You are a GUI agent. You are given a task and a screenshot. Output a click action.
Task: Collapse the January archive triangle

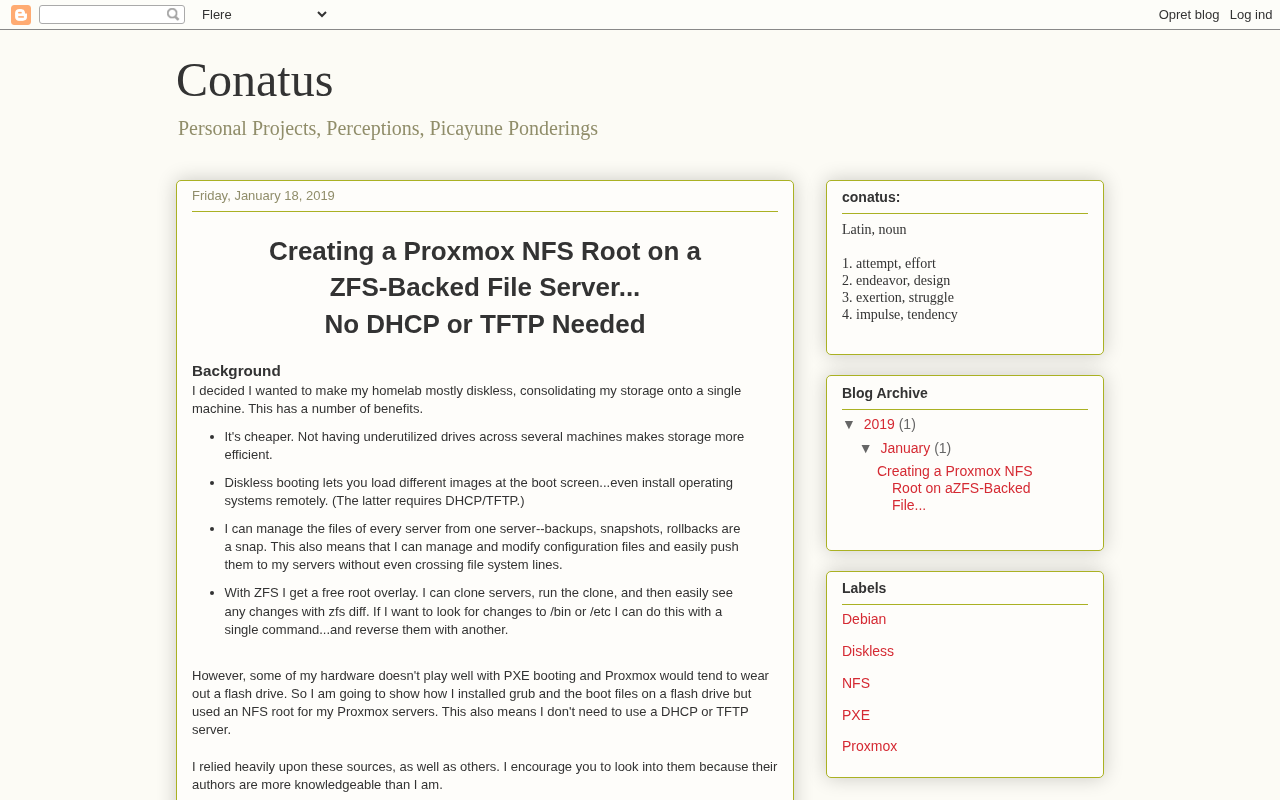point(866,448)
